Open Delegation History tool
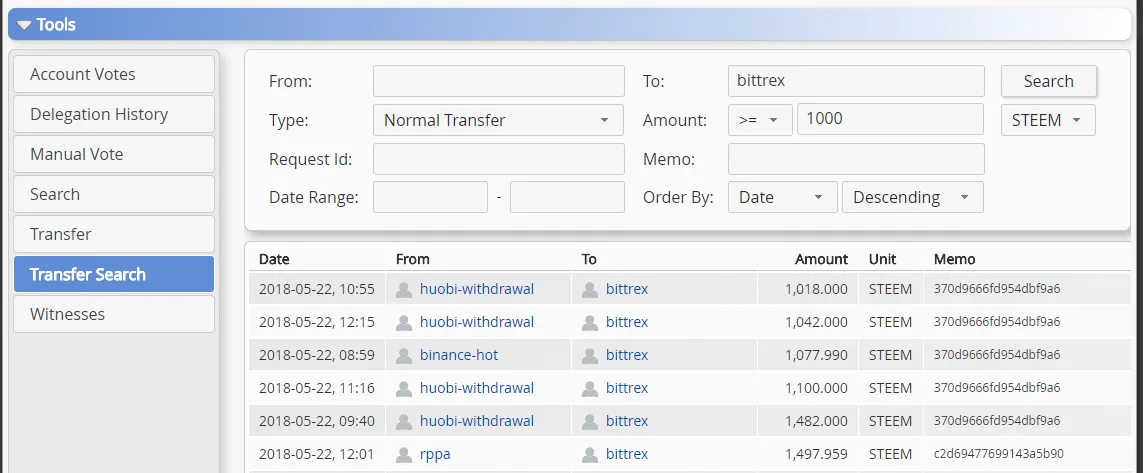The width and height of the screenshot is (1143, 473). (114, 114)
